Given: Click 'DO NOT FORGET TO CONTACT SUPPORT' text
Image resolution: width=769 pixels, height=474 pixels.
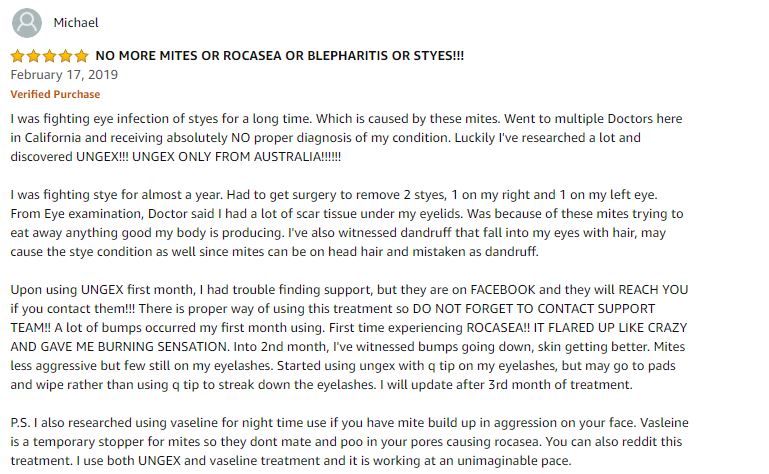Looking at the screenshot, I should click(x=534, y=309).
